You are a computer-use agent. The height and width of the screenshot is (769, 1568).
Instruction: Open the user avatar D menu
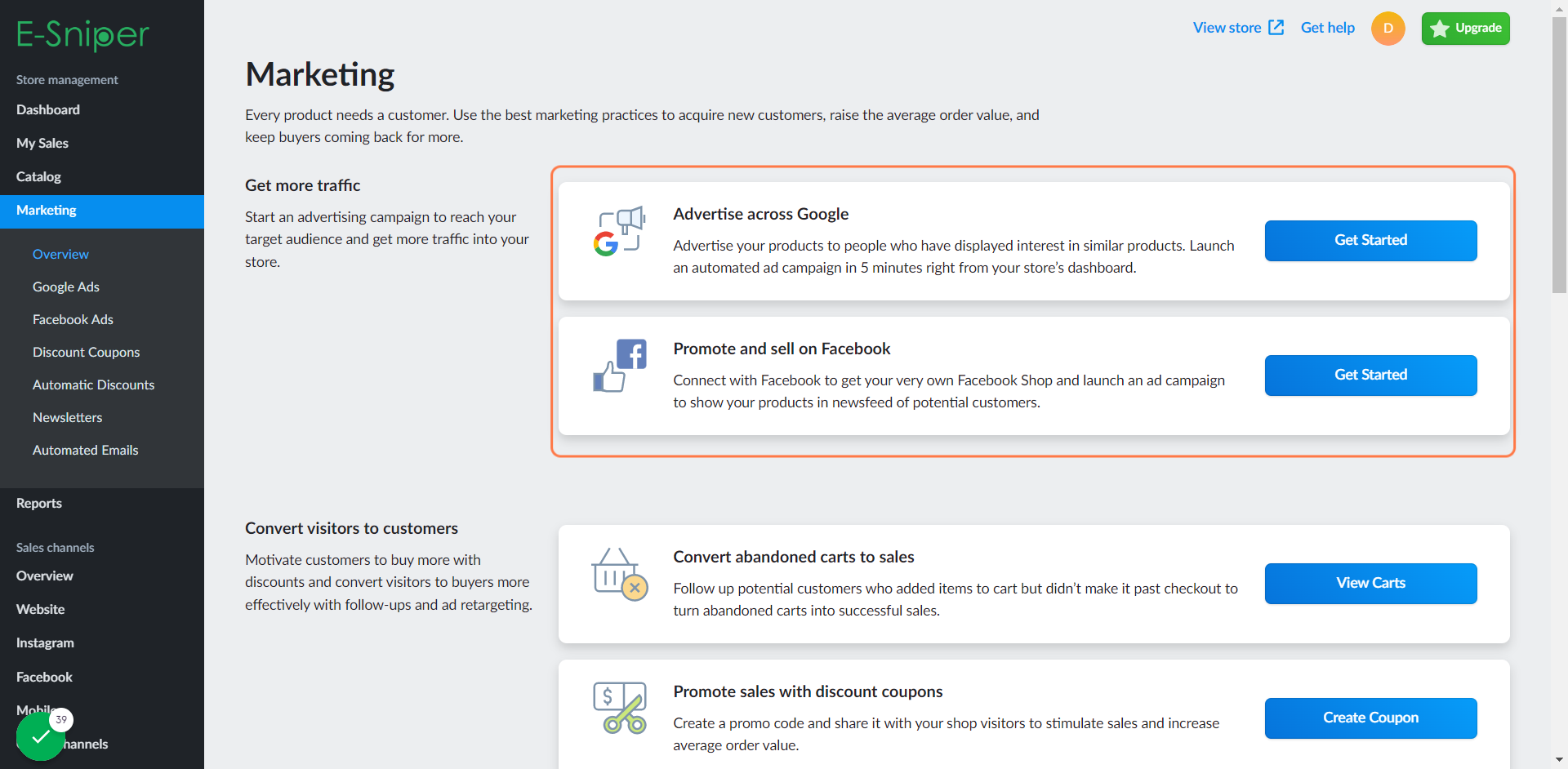click(1388, 29)
